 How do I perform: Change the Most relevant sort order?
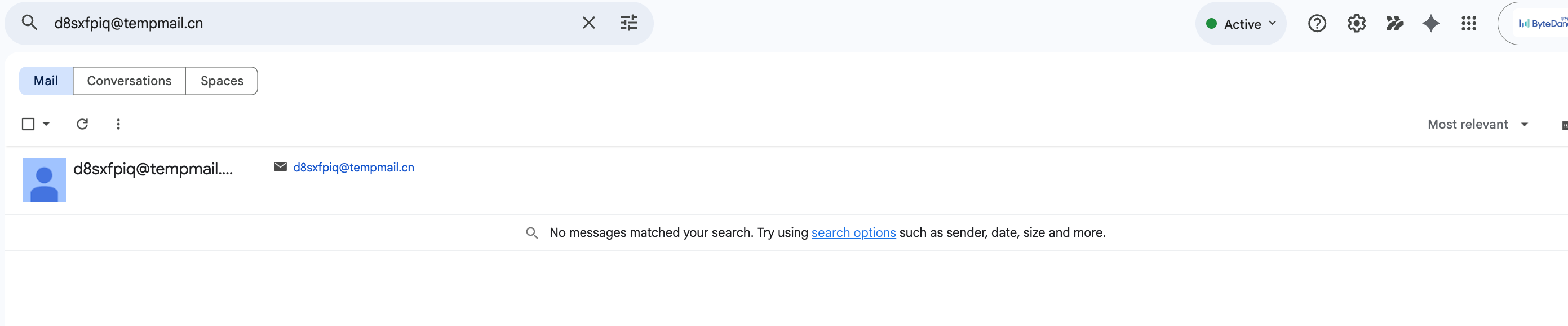(x=1477, y=124)
